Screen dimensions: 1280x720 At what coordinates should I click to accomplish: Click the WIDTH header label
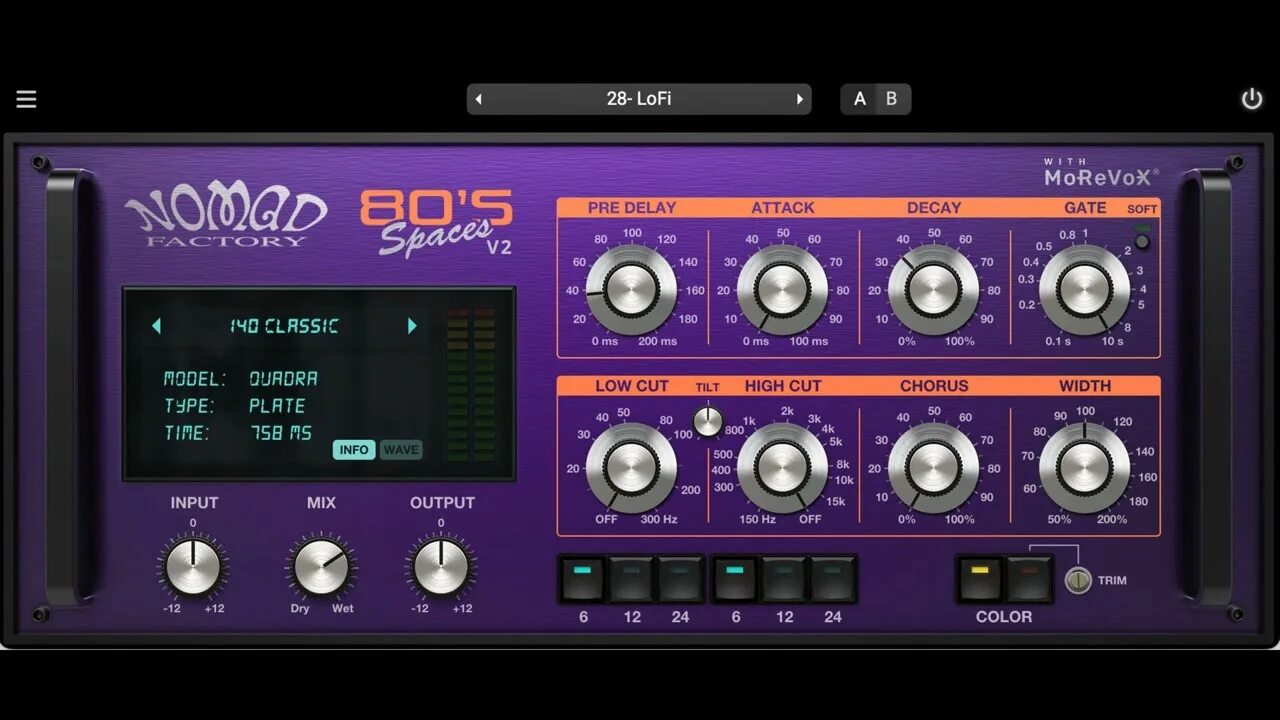(1085, 386)
